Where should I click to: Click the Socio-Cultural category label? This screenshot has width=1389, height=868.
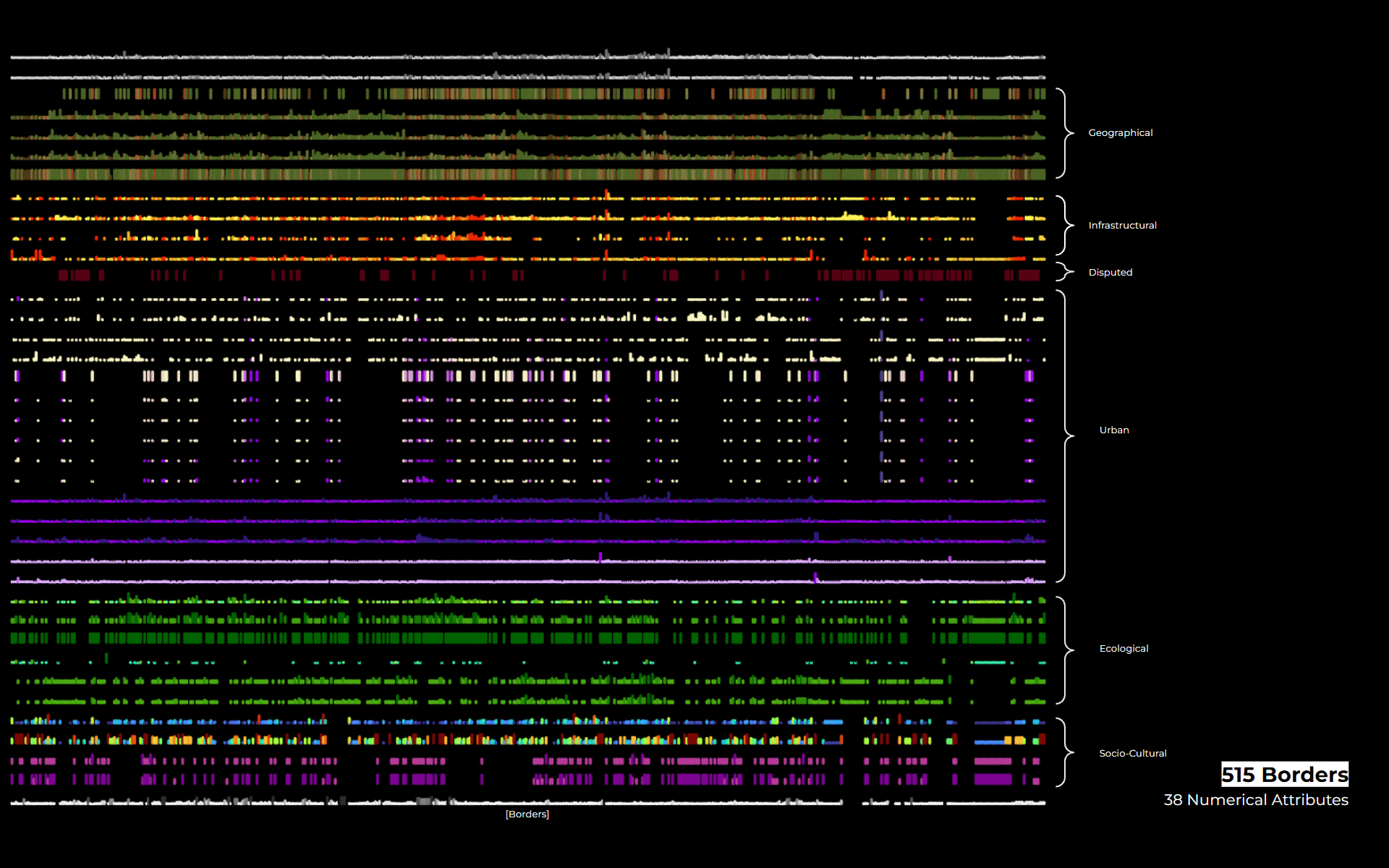(x=1132, y=754)
